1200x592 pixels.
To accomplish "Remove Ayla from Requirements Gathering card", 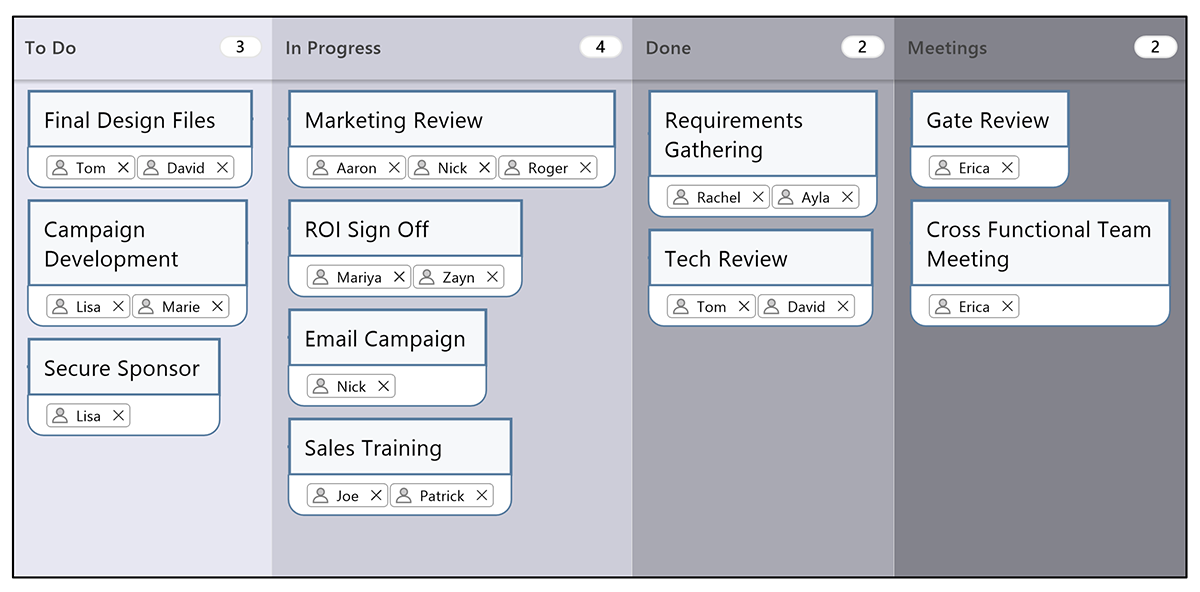I will [x=848, y=198].
